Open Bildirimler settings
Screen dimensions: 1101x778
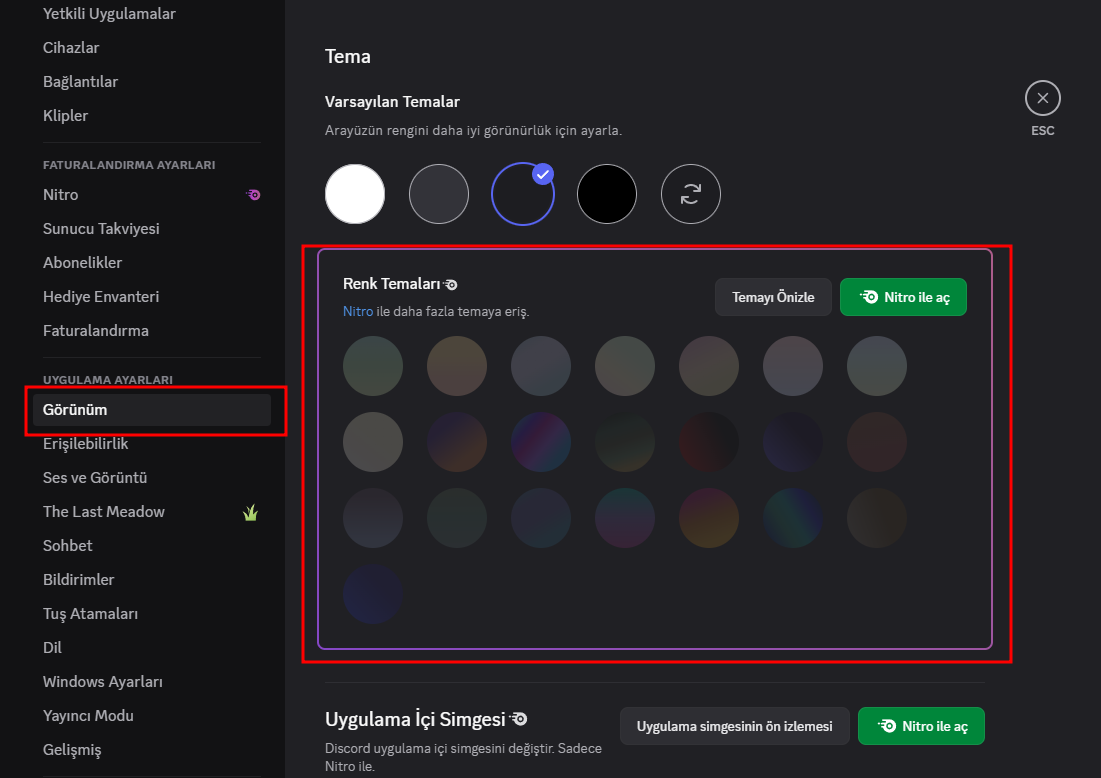pyautogui.click(x=79, y=579)
